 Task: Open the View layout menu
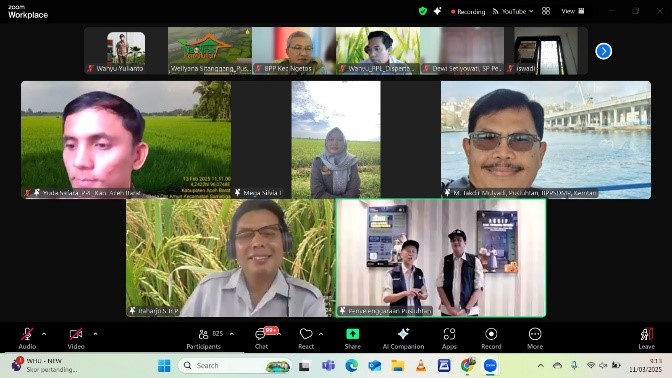point(573,11)
